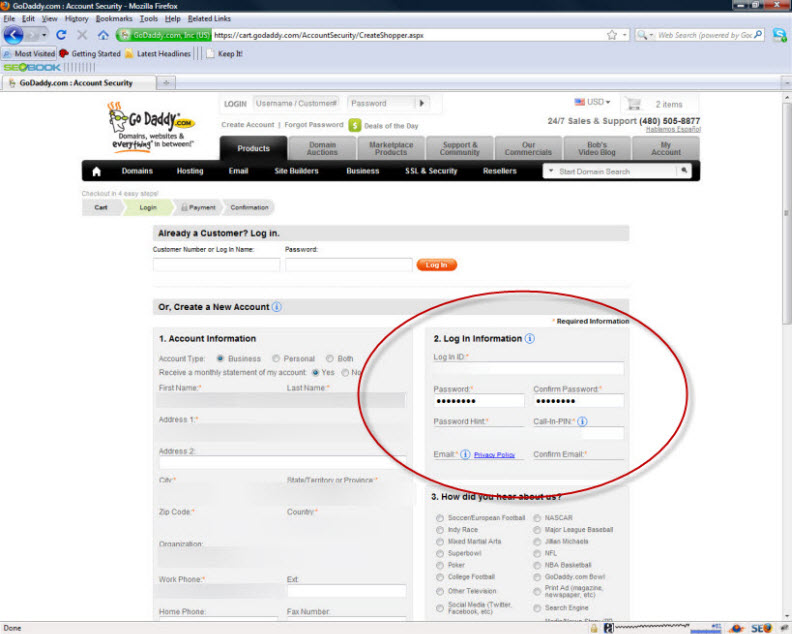
Task: Expand Start Domain Search dropdown arrow
Action: (x=551, y=171)
